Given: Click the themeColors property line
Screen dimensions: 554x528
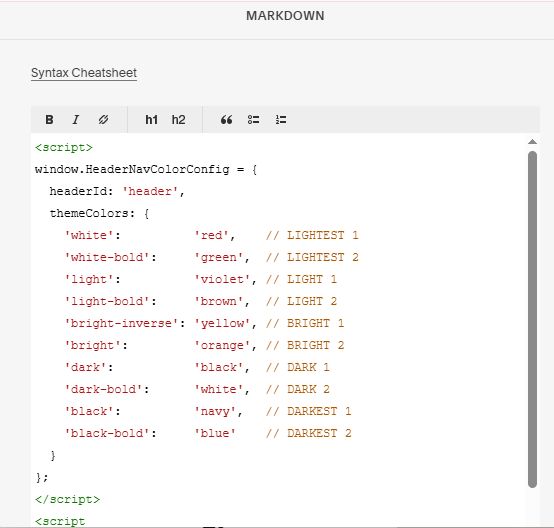Looking at the screenshot, I should click(x=99, y=213).
